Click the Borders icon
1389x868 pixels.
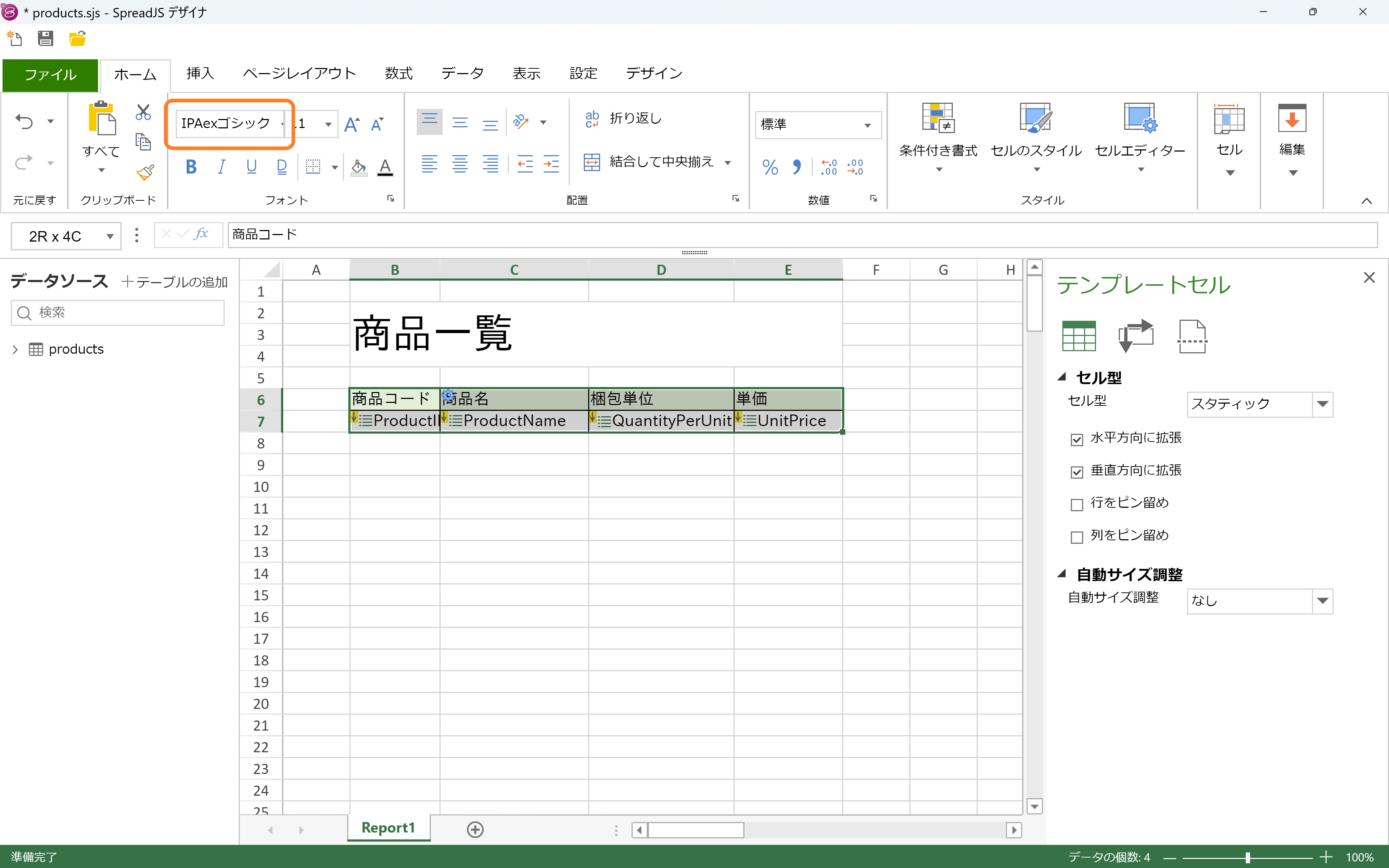(313, 167)
